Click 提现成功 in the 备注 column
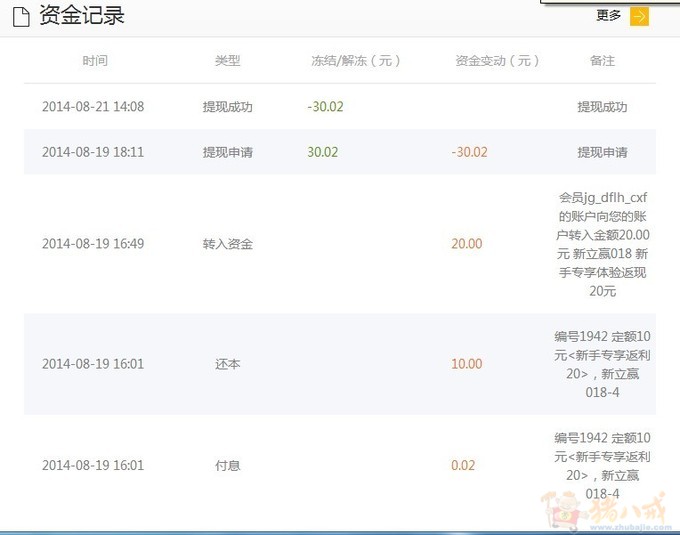This screenshot has height=535, width=680. [602, 107]
